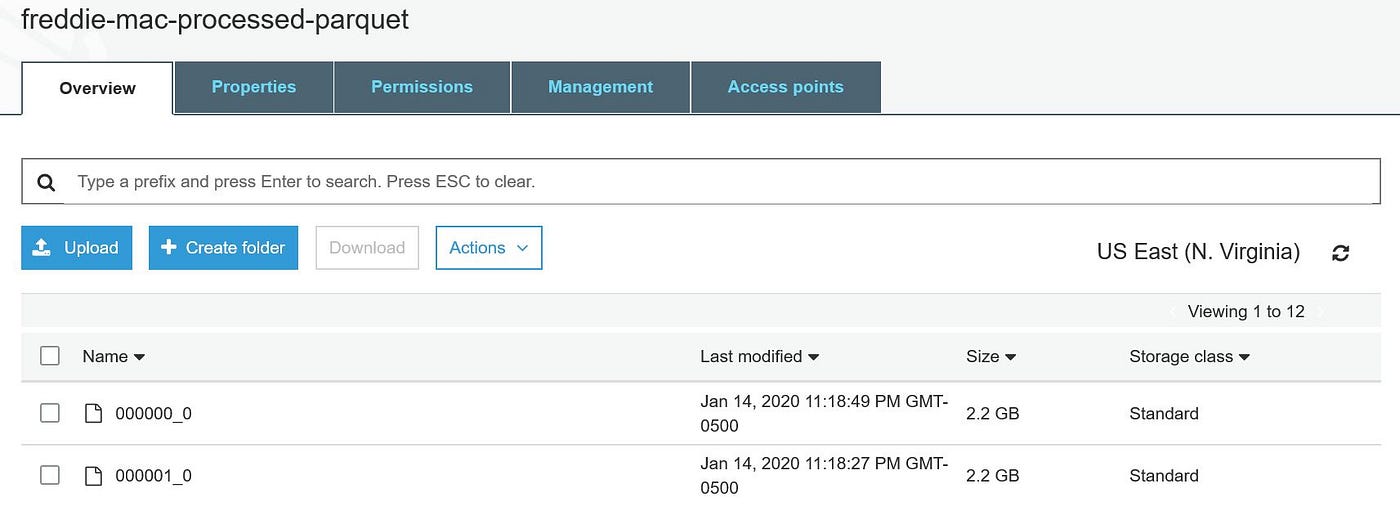Click the 11:18:27 PM modified date
1400x507 pixels.
pos(824,475)
